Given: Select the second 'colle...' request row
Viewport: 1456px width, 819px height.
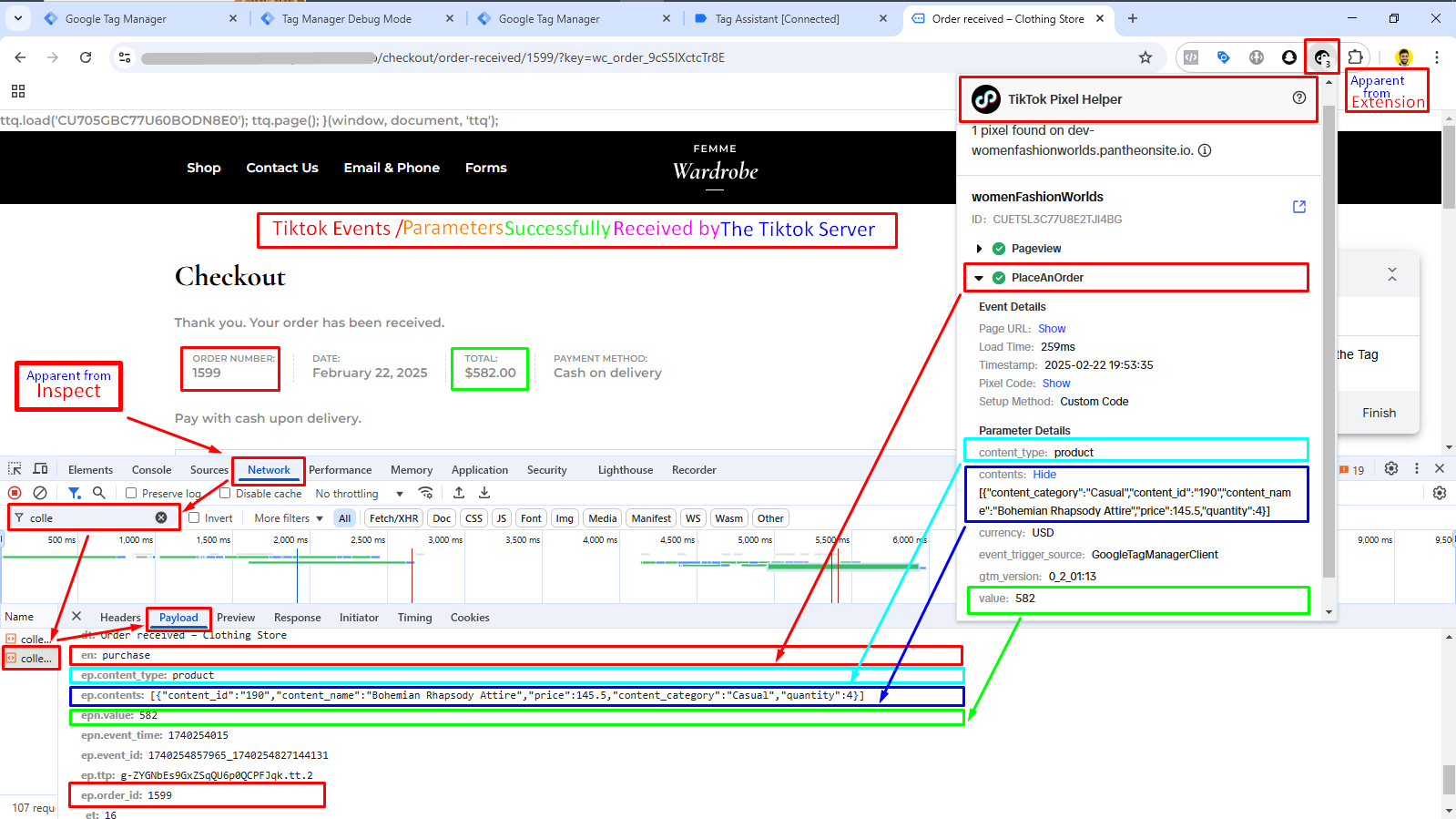Looking at the screenshot, I should pos(30,658).
